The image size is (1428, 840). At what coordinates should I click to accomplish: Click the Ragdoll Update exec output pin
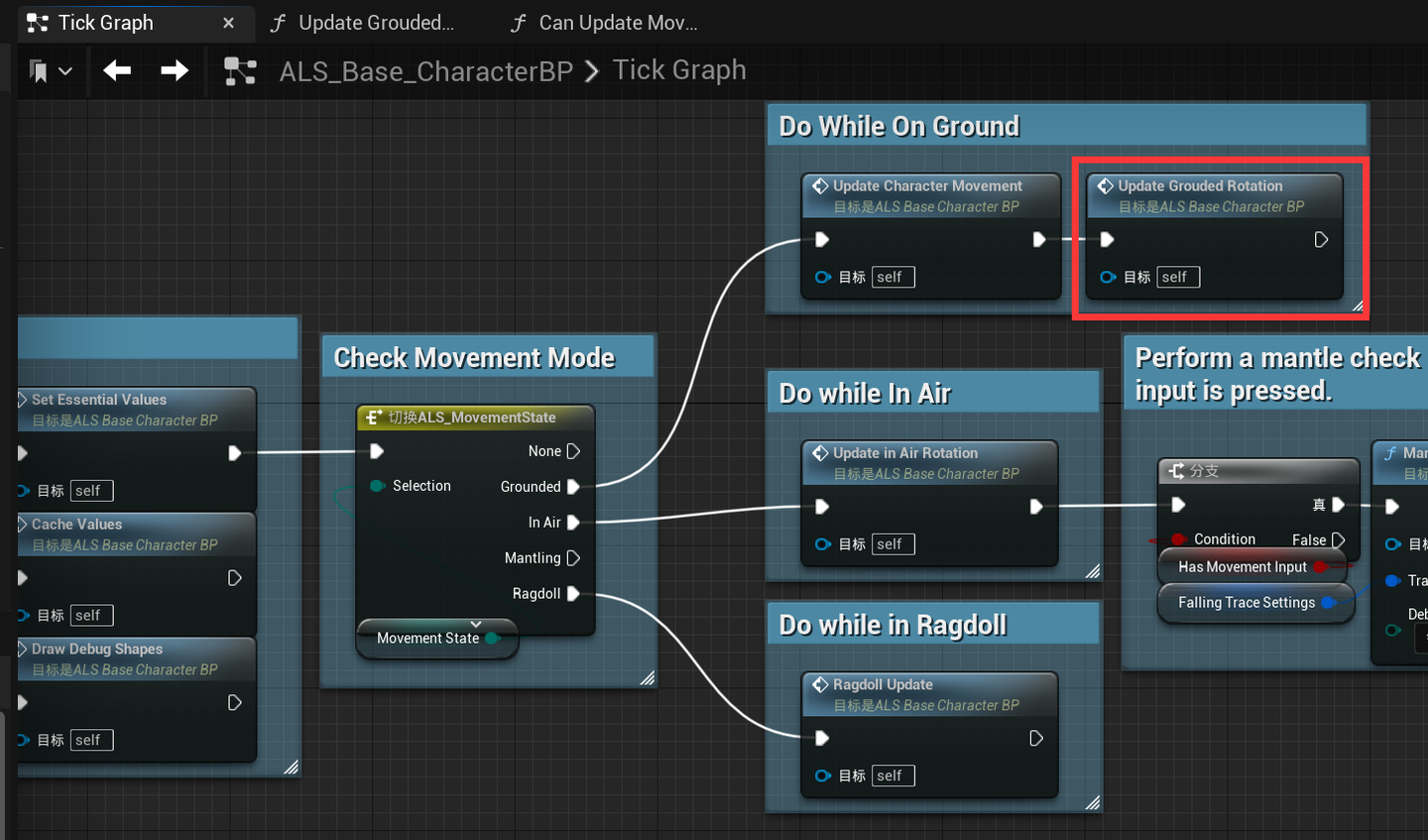coord(1036,738)
